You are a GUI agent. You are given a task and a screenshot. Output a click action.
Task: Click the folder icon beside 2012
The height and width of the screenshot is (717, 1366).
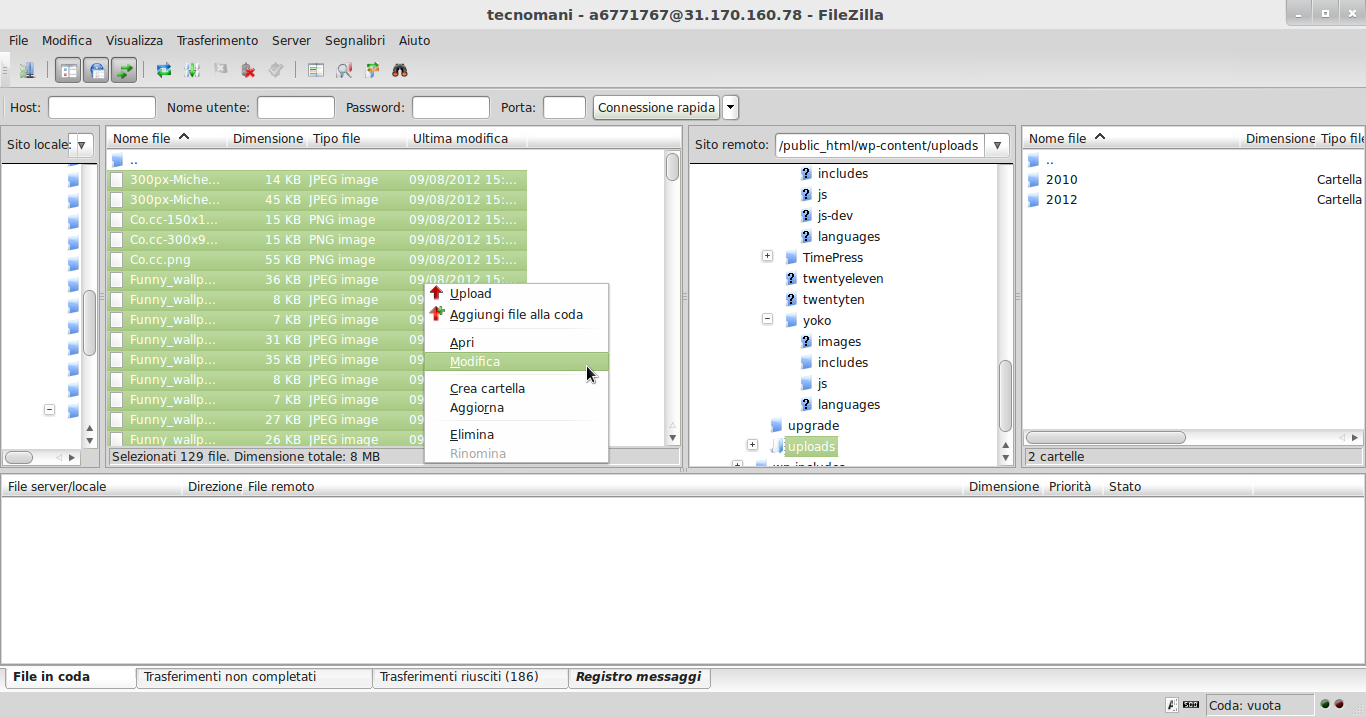point(1033,200)
